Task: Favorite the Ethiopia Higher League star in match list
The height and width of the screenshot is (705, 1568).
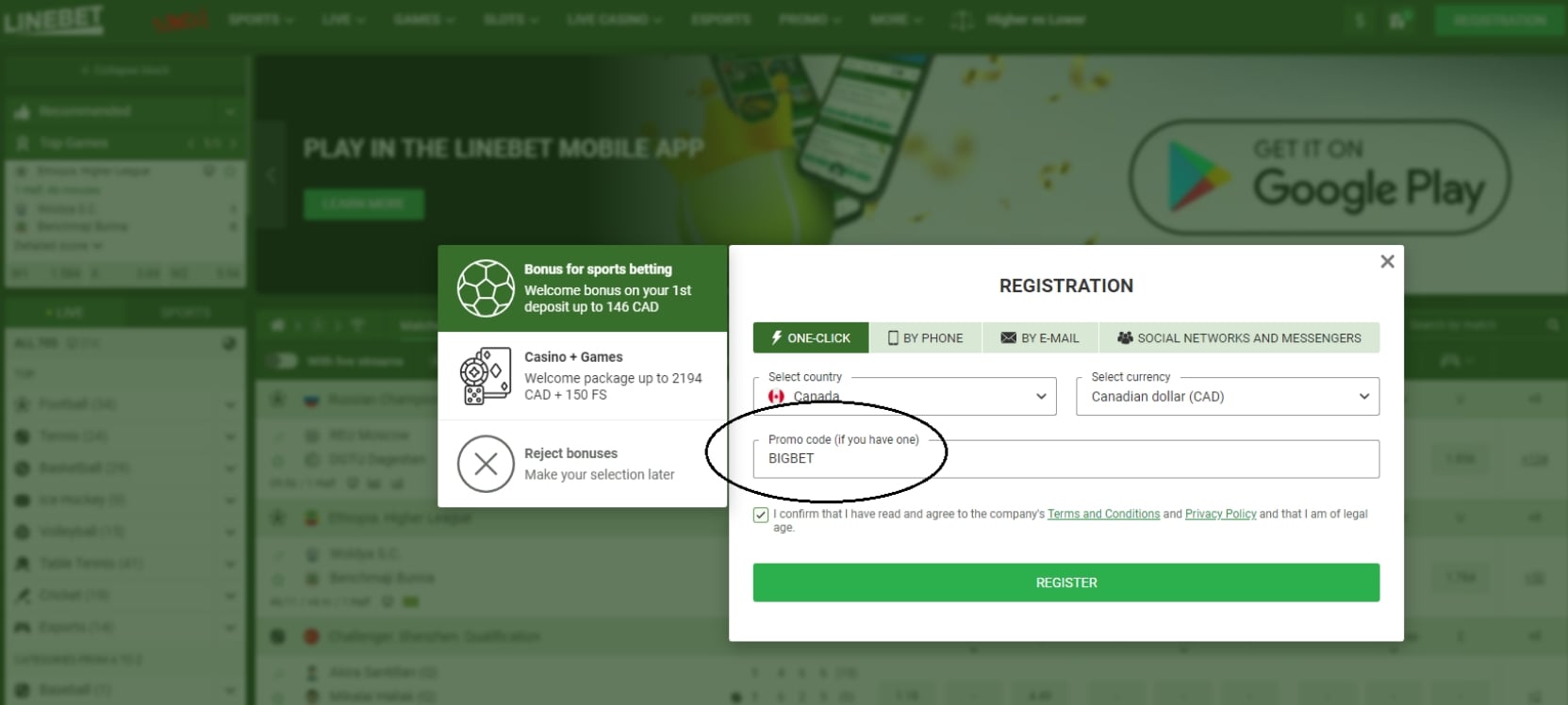Action: pos(277,517)
